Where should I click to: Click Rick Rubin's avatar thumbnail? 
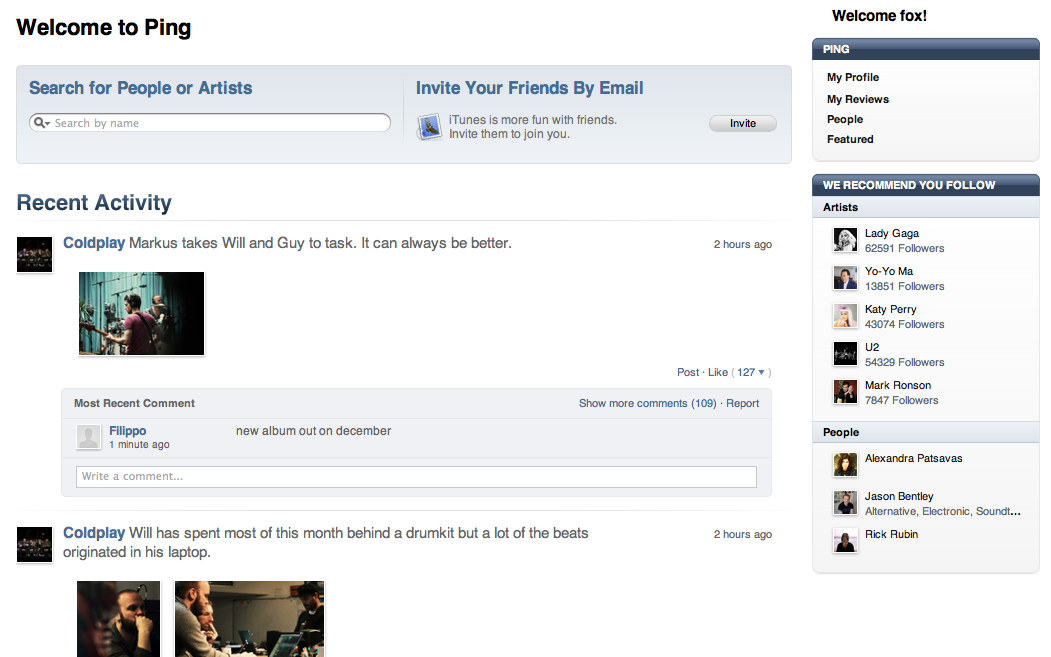pos(845,540)
